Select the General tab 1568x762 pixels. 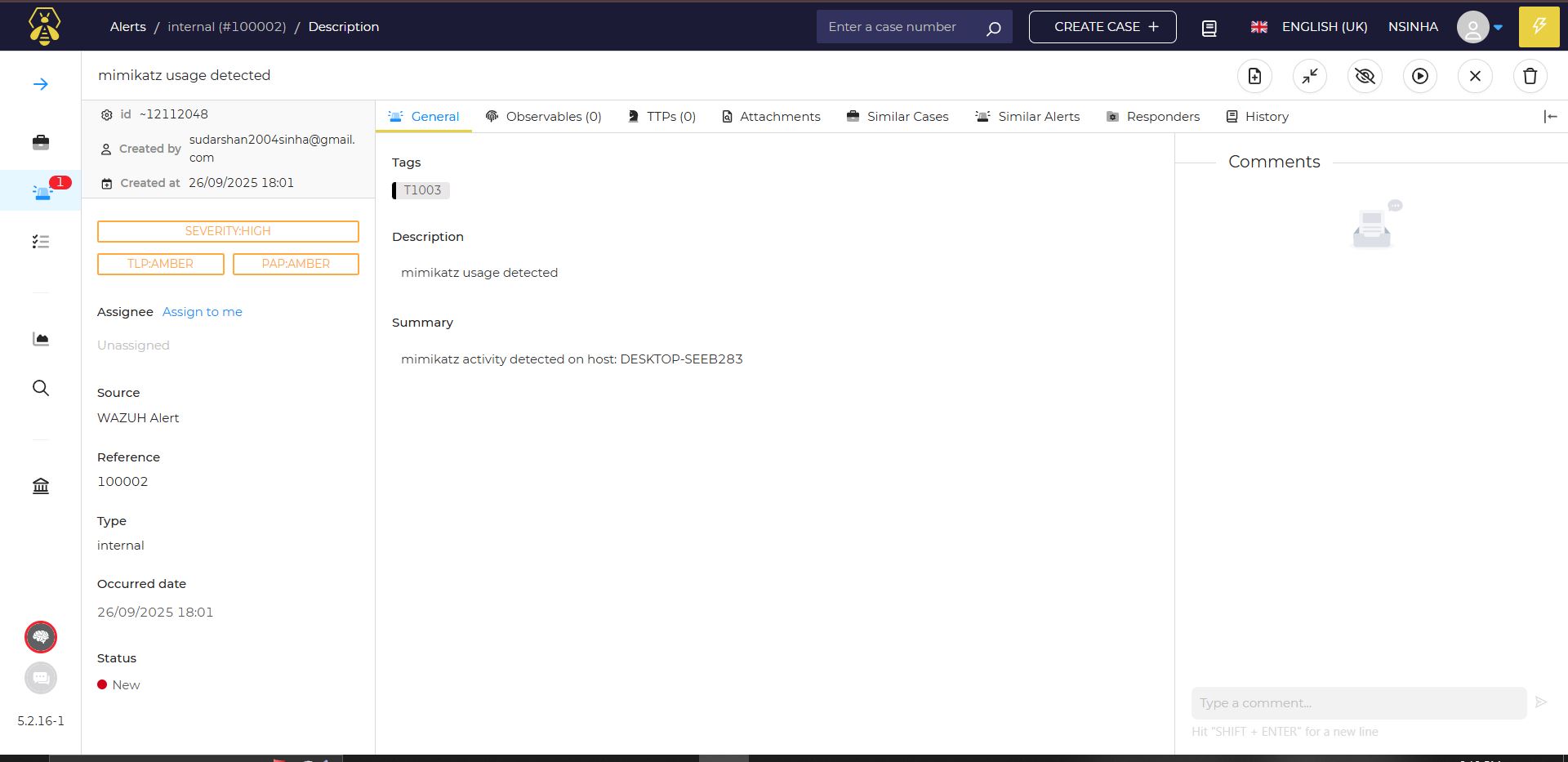click(x=424, y=117)
